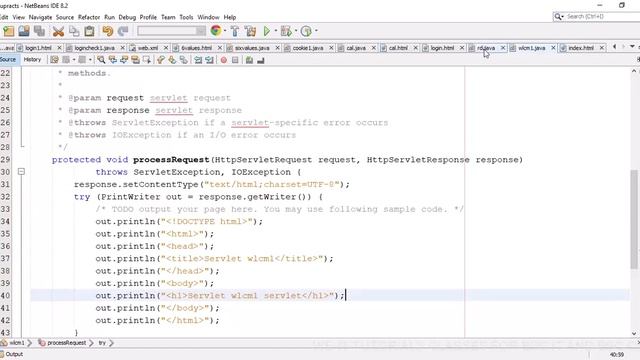
Task: Open the Window menu
Action: point(208,17)
